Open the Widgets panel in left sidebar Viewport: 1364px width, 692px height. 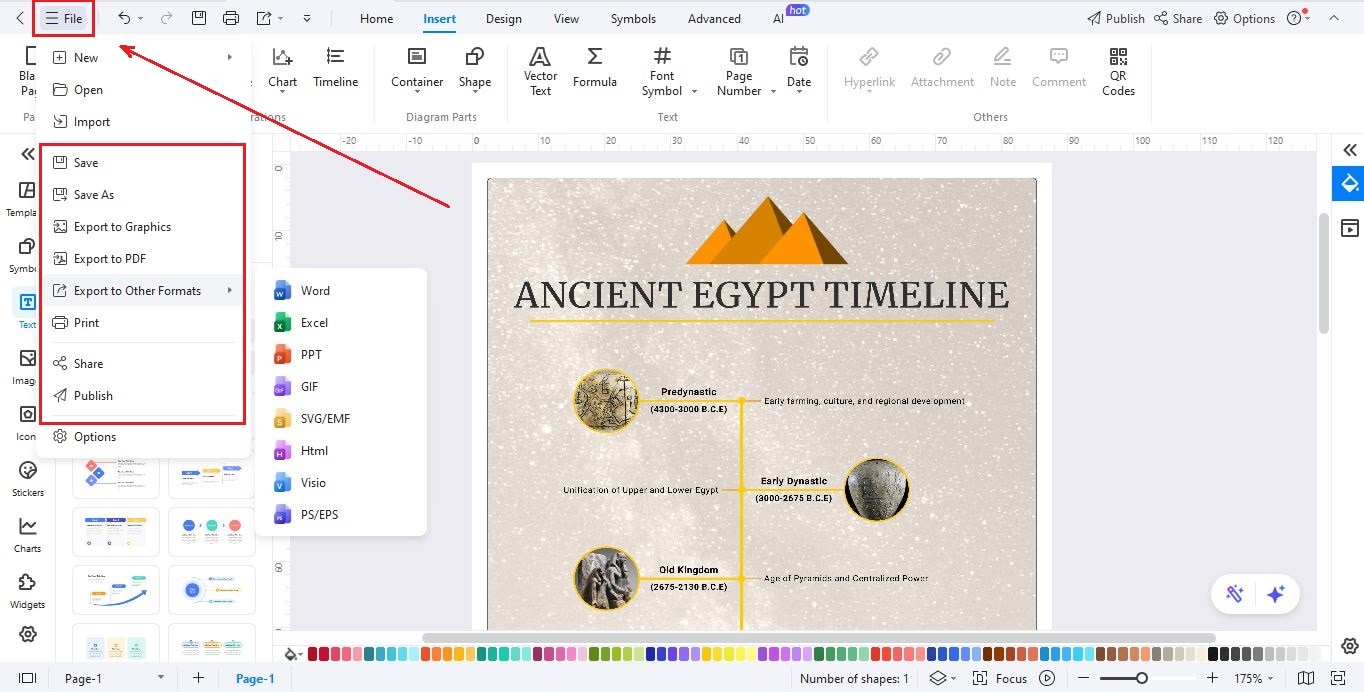tap(28, 590)
